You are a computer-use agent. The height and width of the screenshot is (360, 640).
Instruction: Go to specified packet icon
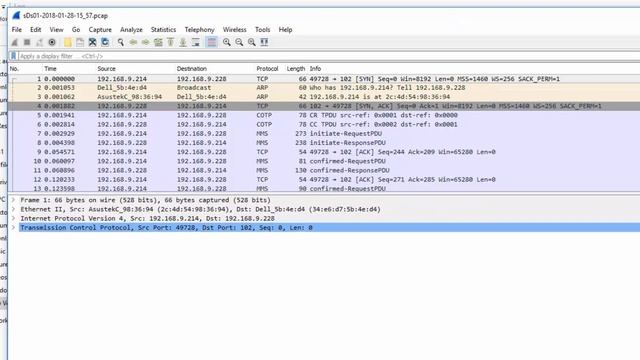(x=158, y=42)
